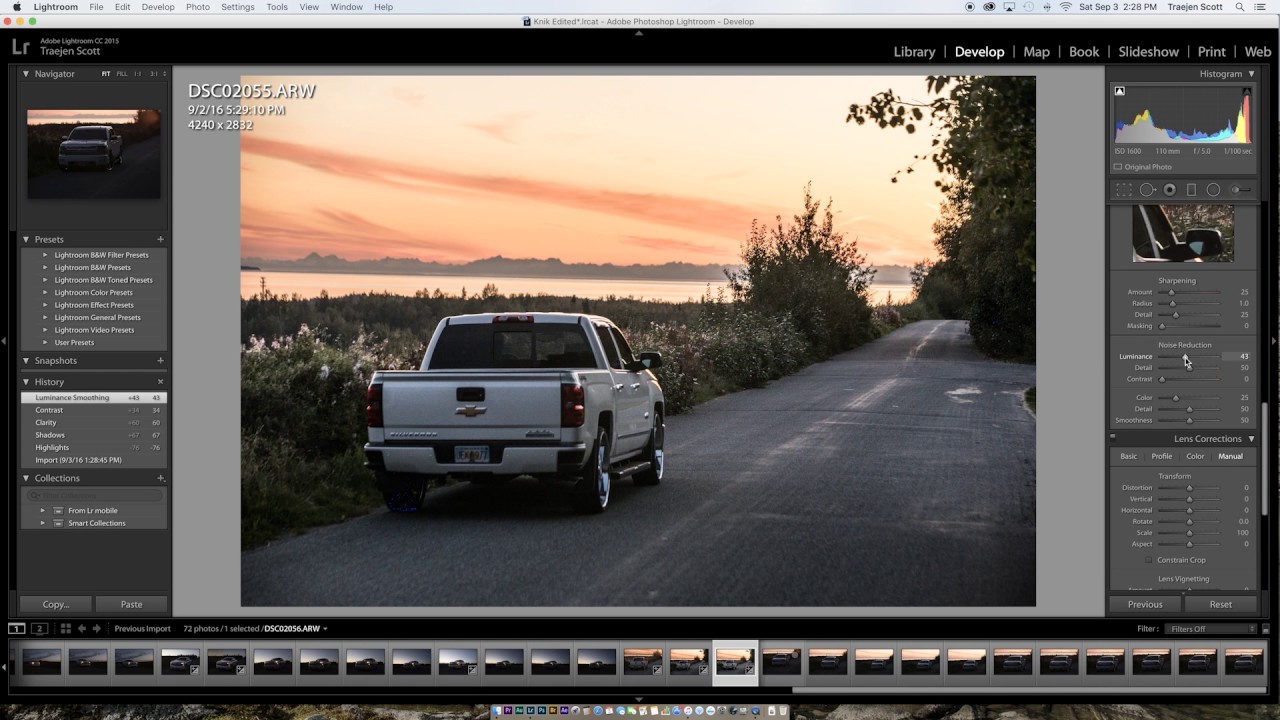This screenshot has width=1280, height=720.
Task: Open the Manual tab in Lens Corrections
Action: point(1230,456)
